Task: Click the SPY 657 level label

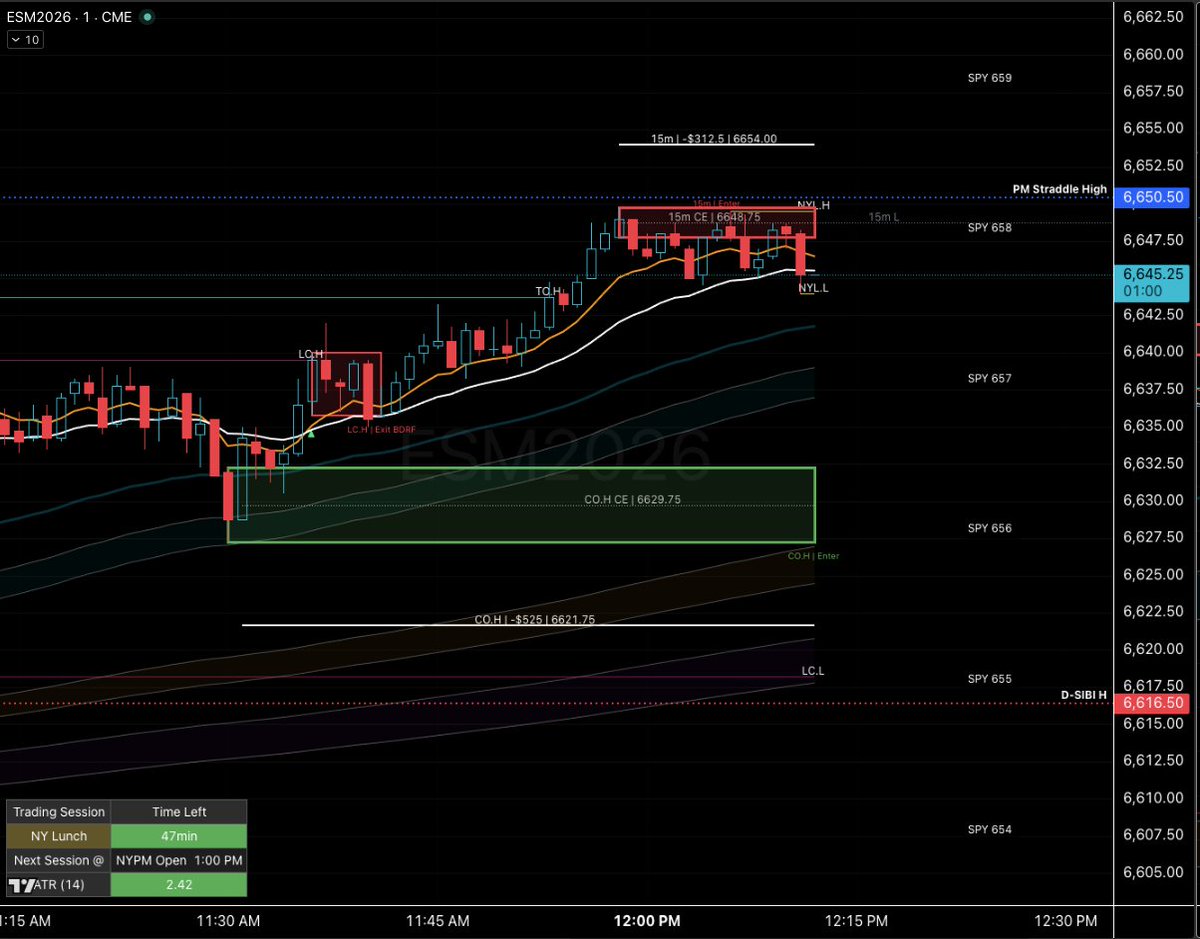Action: 990,378
